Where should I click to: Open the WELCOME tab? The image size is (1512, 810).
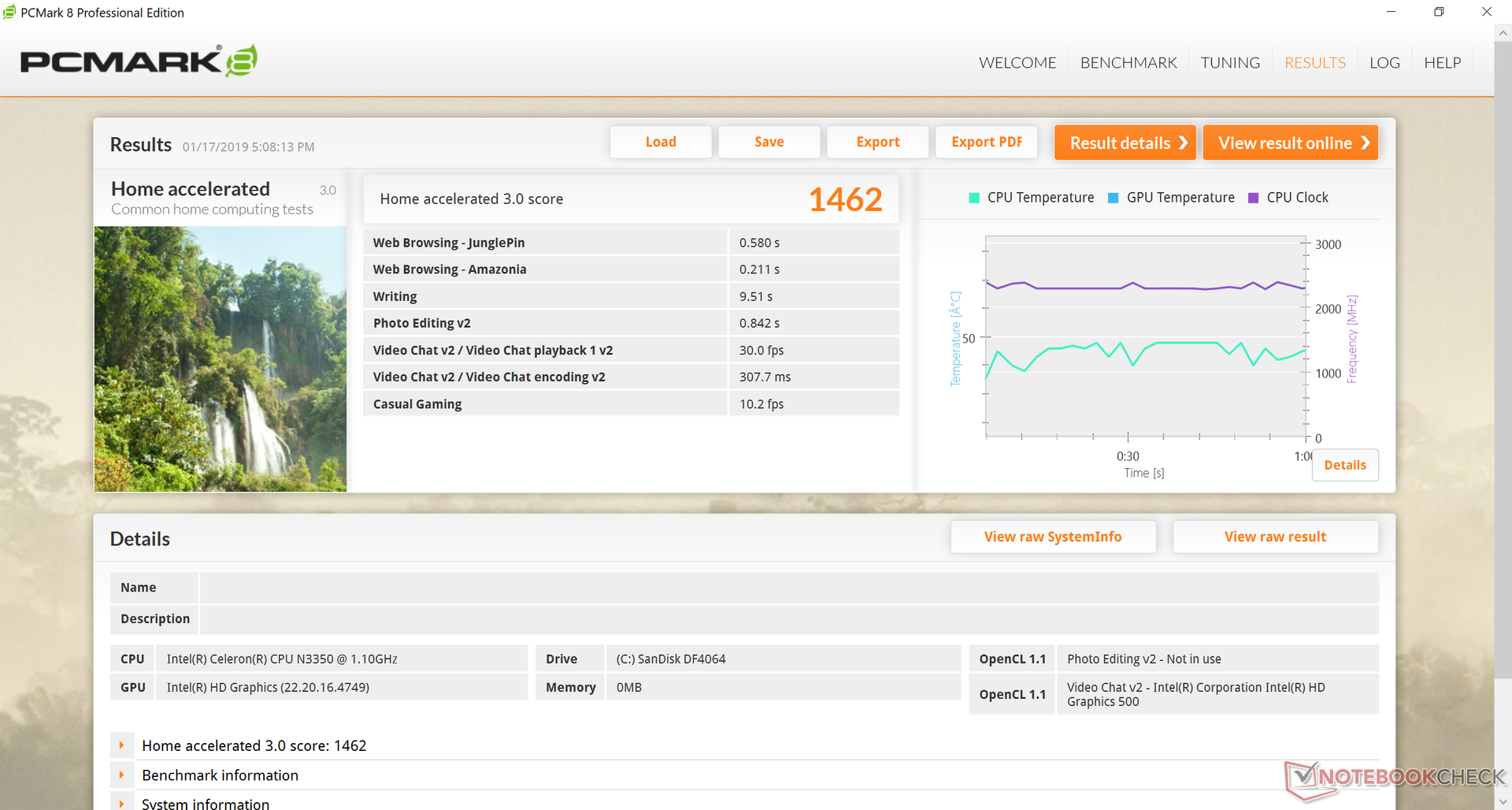(1017, 62)
